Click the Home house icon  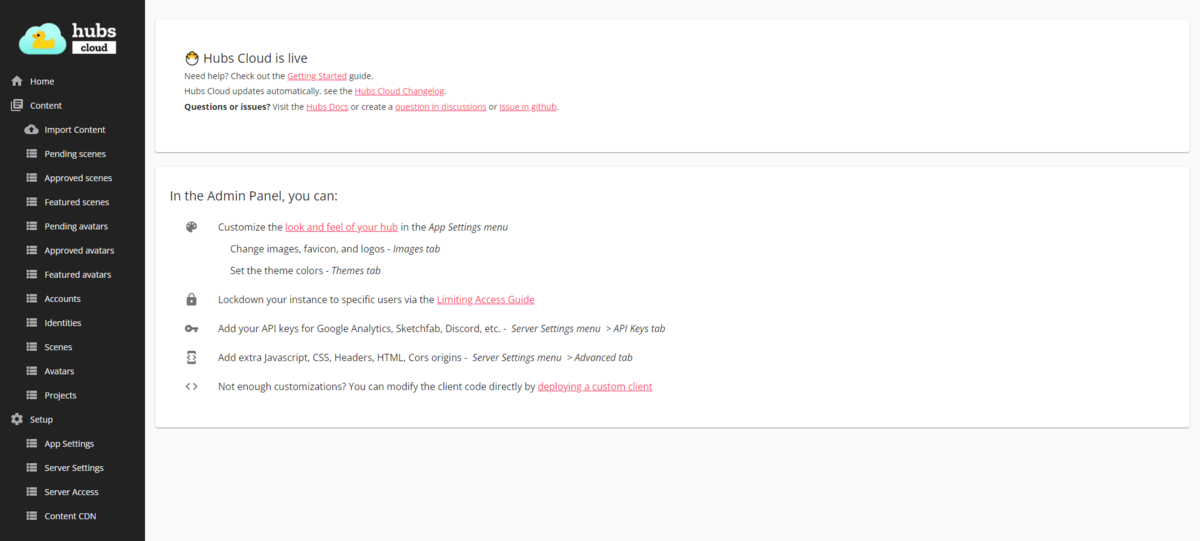coord(16,81)
